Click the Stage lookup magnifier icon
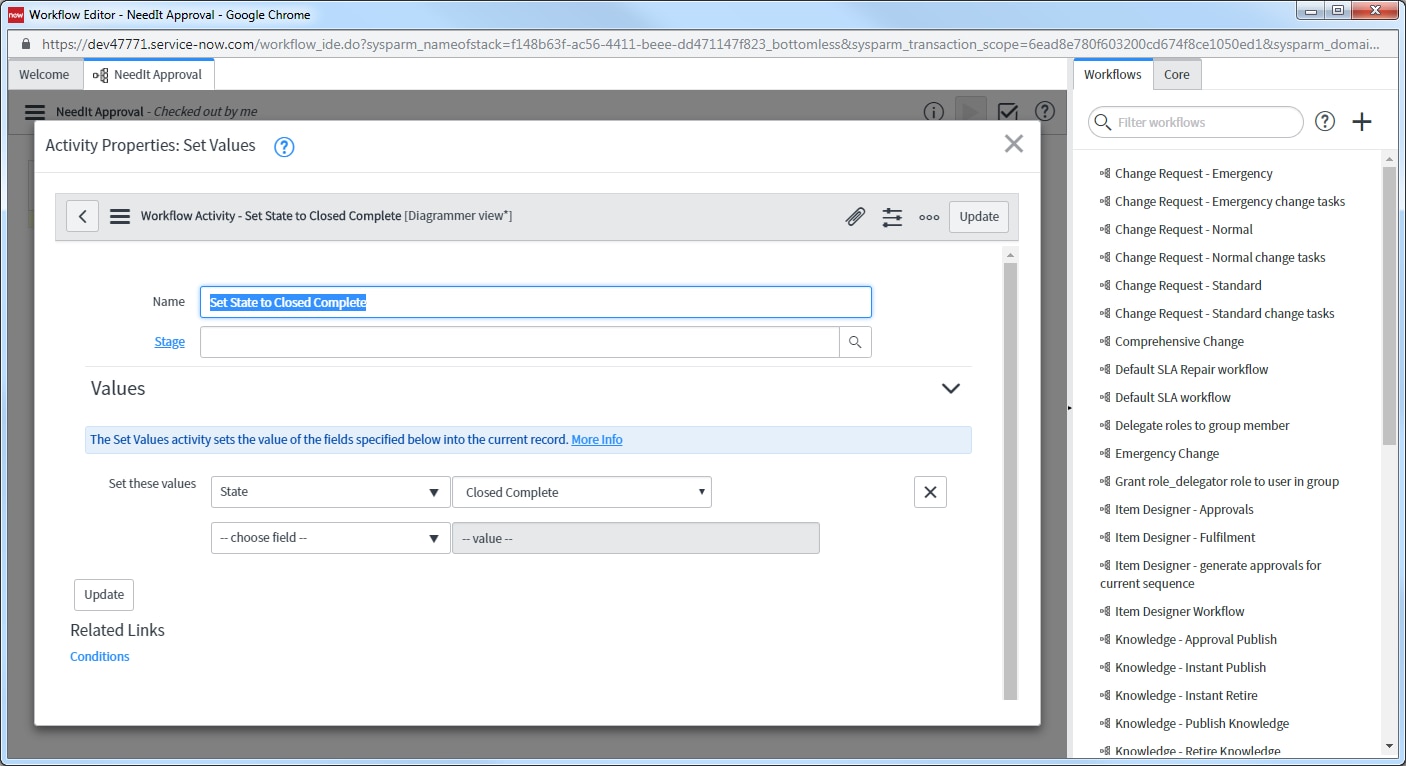Viewport: 1406px width, 766px height. coord(855,342)
